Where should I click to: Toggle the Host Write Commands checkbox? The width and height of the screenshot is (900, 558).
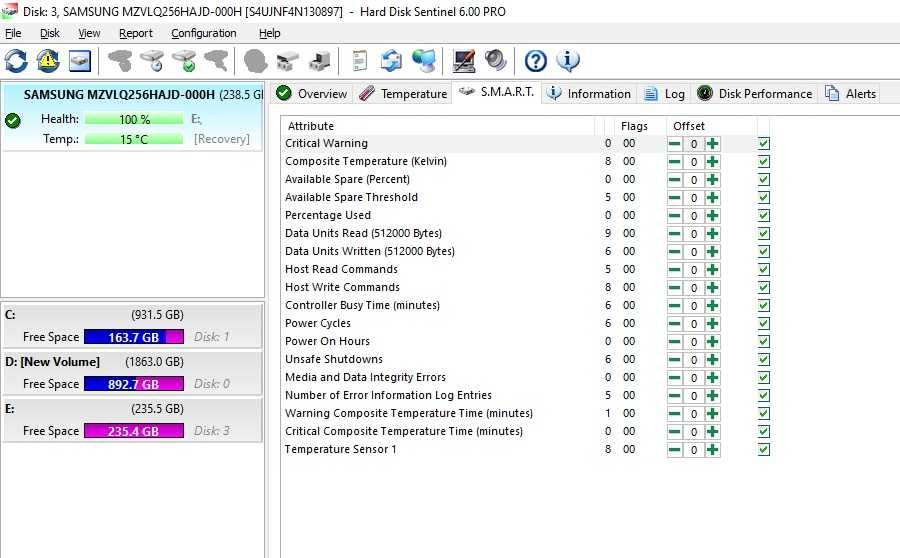(x=763, y=288)
